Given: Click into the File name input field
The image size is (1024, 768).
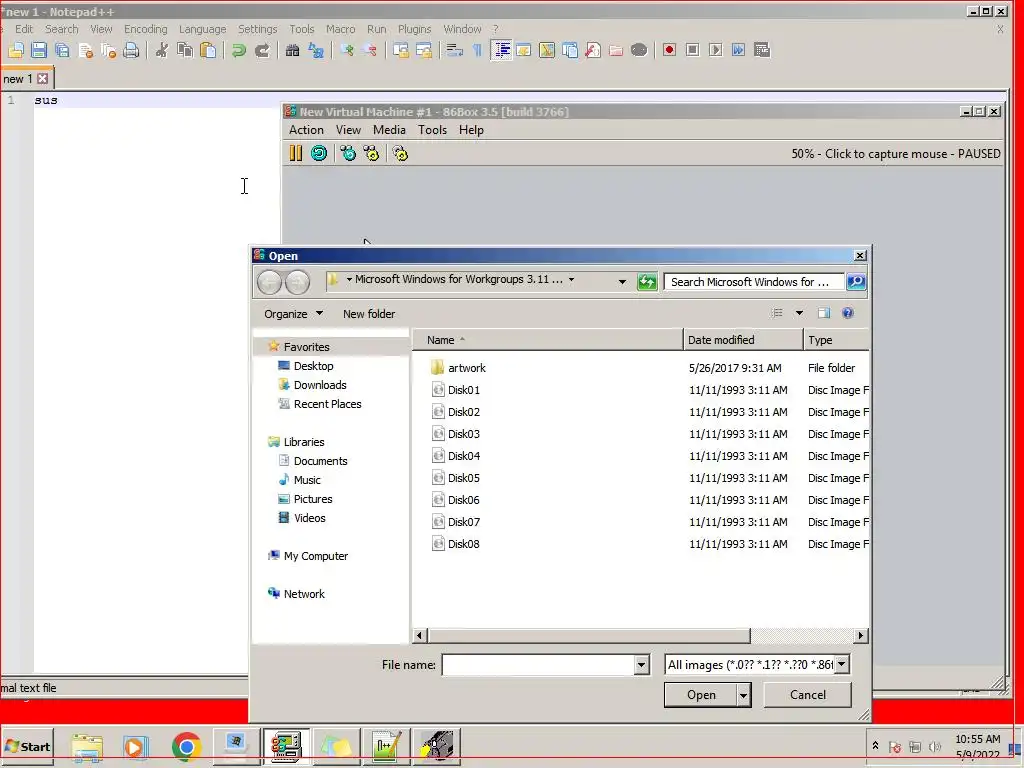Looking at the screenshot, I should point(538,665).
